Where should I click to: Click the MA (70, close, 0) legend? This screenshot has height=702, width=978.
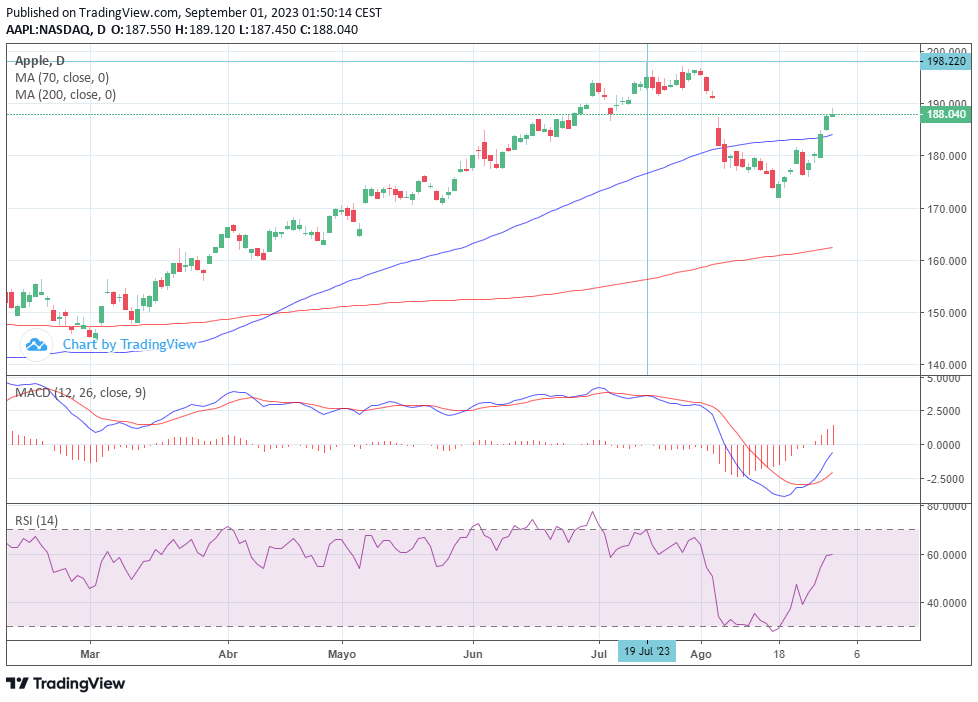(x=62, y=78)
